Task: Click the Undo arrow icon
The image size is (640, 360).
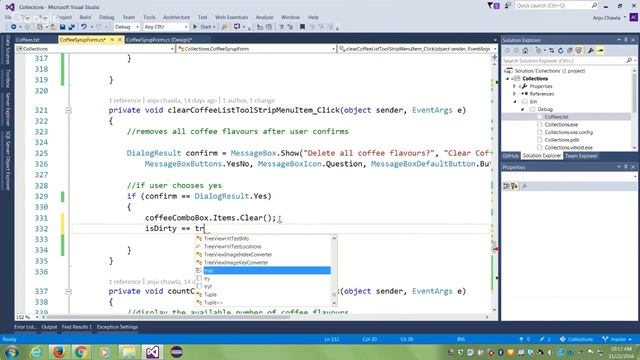Action: pos(84,27)
